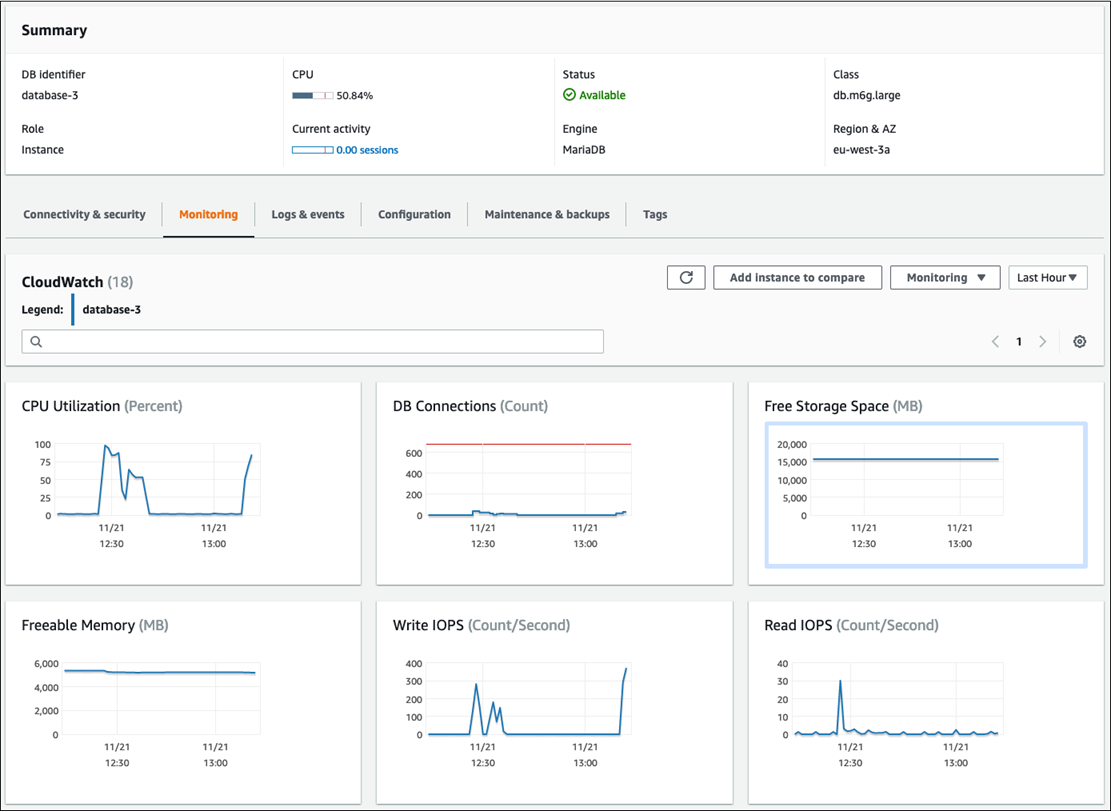
Task: Switch to the Maintenance & backups tab
Action: coord(546,214)
